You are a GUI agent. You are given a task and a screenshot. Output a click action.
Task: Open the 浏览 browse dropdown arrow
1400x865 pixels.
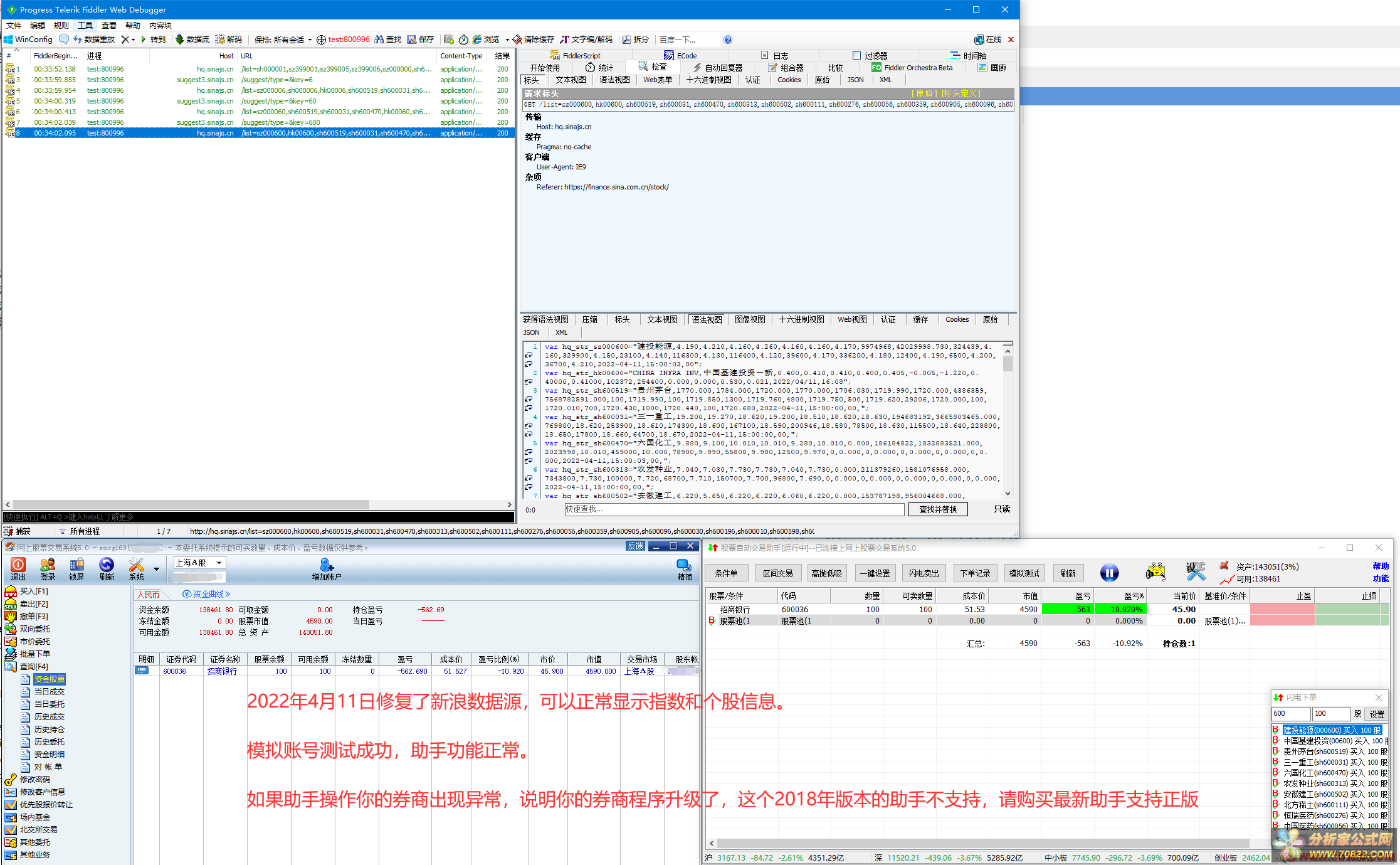(x=507, y=40)
